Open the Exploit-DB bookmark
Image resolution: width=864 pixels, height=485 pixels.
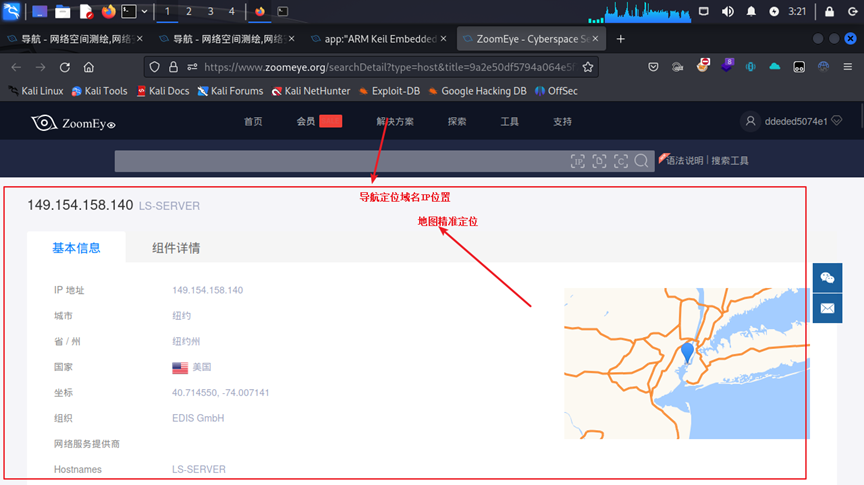389,91
